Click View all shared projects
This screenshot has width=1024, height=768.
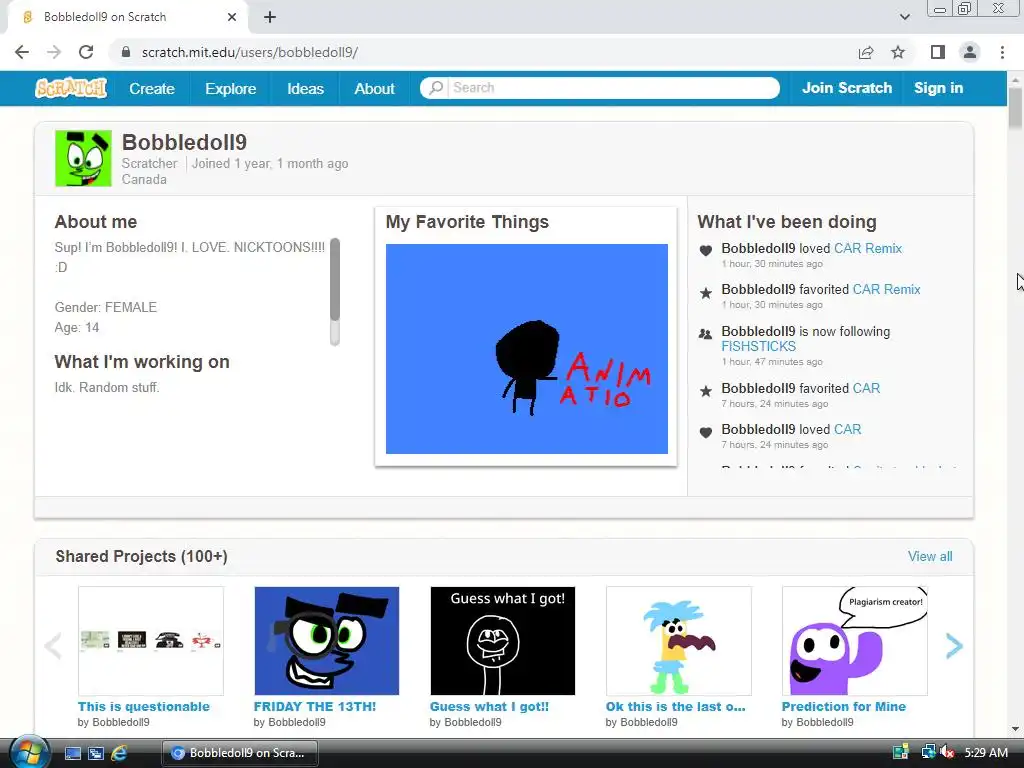click(930, 556)
